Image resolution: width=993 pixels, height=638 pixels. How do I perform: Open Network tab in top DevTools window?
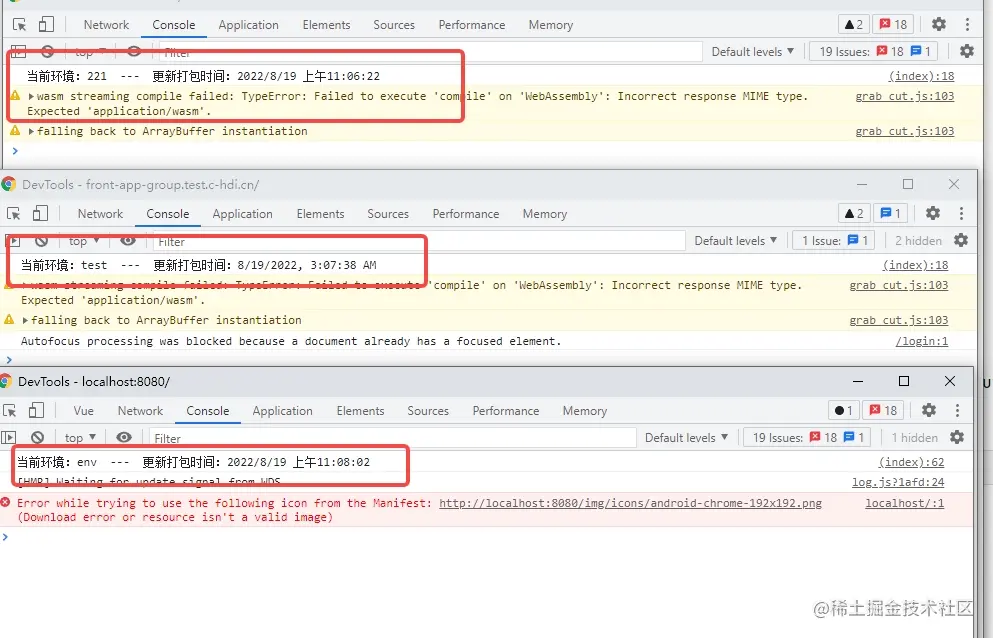pos(106,25)
